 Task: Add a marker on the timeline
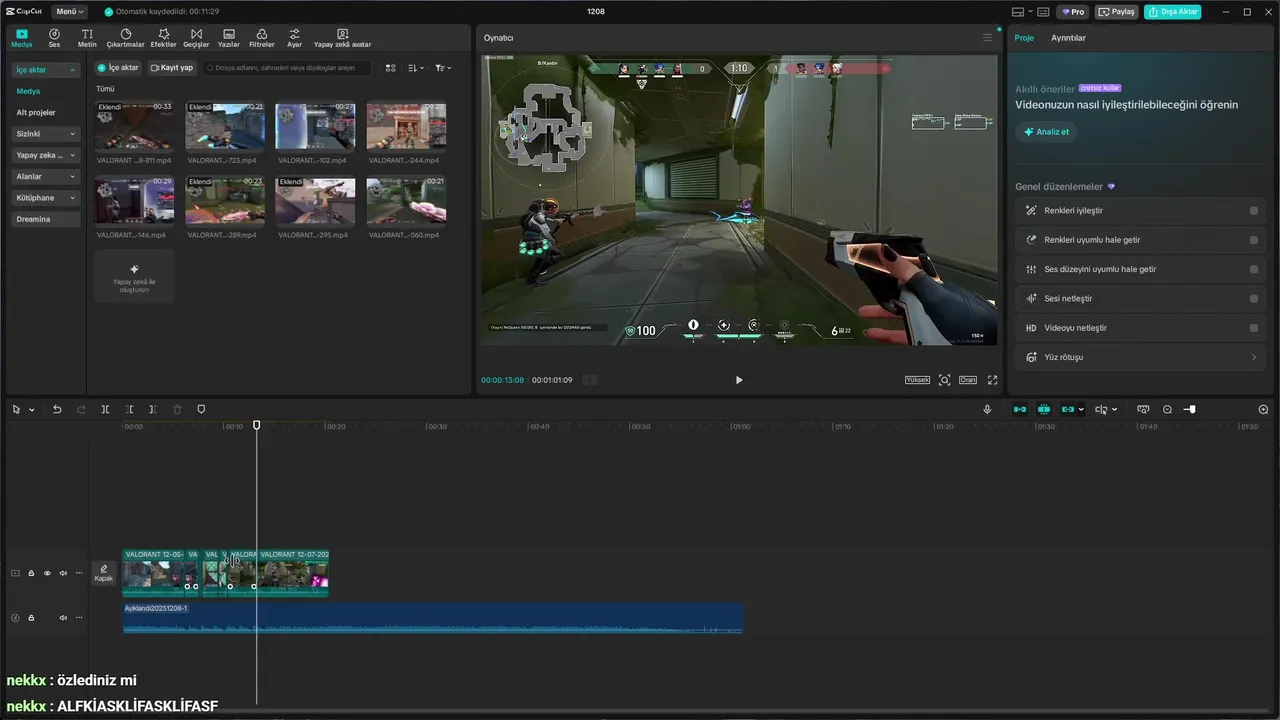[x=201, y=409]
